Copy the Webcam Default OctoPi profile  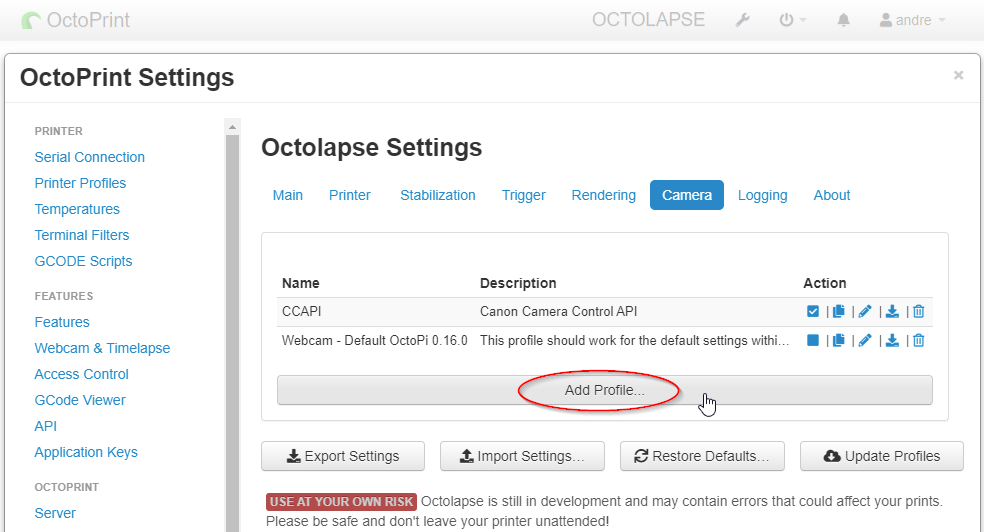(838, 341)
